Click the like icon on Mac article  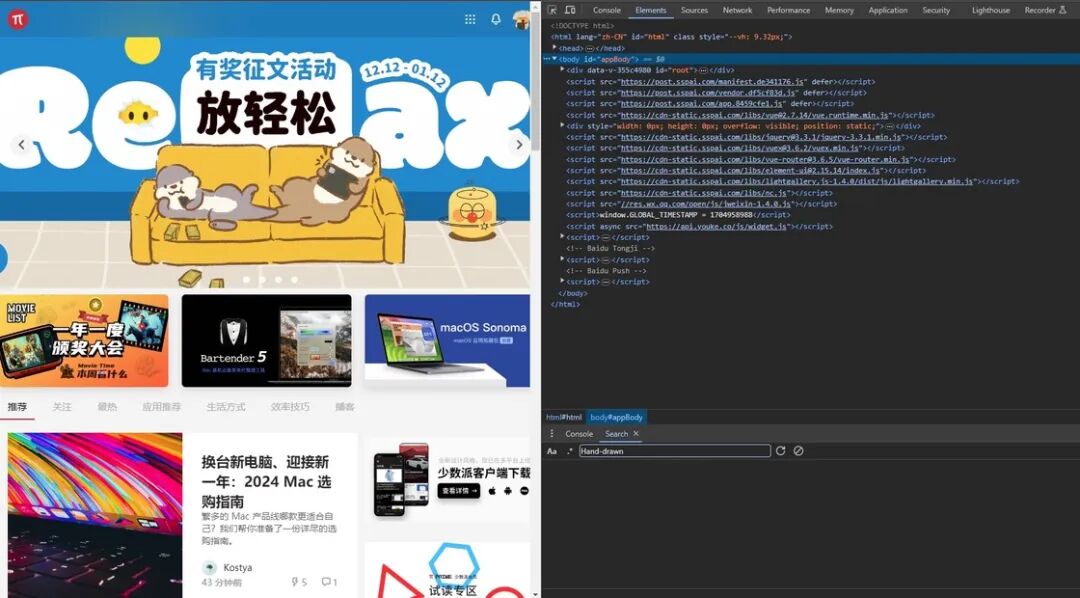(x=295, y=582)
